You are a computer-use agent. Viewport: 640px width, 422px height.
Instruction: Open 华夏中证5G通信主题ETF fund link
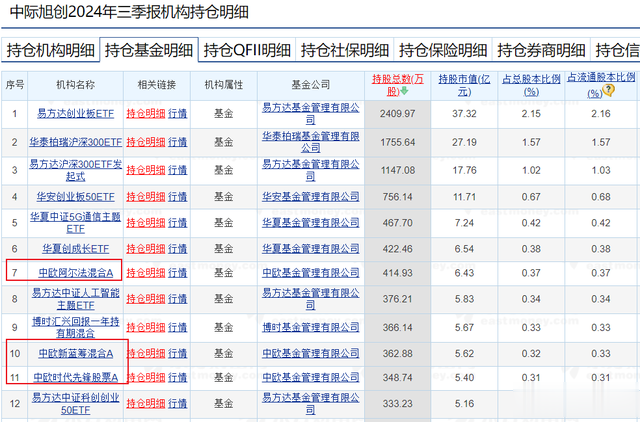point(76,223)
